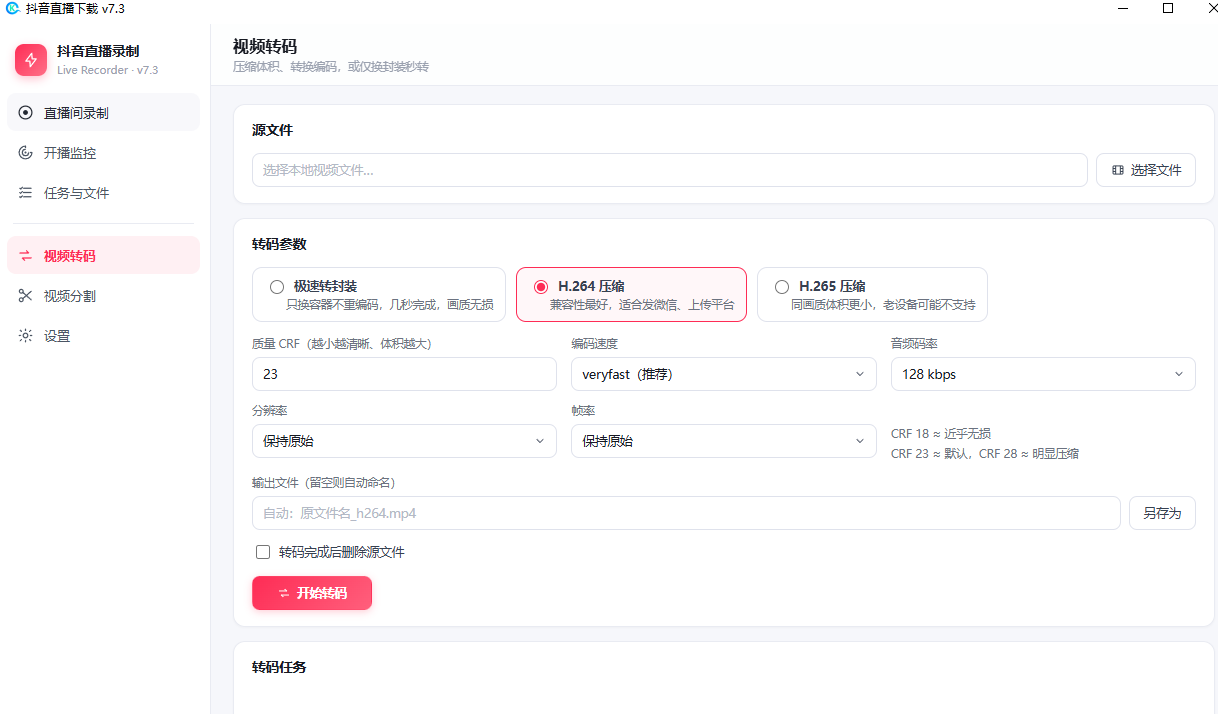Screen dimensions: 1218x714
Task: Minimize the application window
Action: (1122, 8)
